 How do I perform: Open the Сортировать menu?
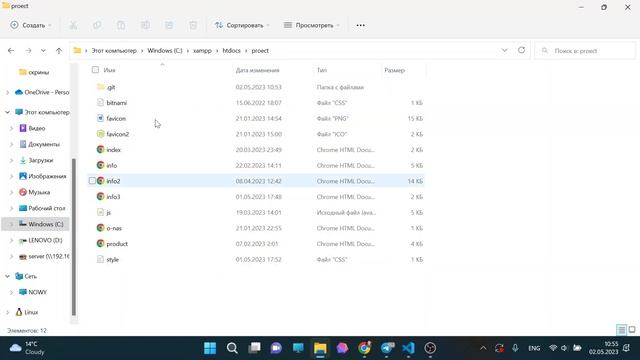(x=242, y=25)
